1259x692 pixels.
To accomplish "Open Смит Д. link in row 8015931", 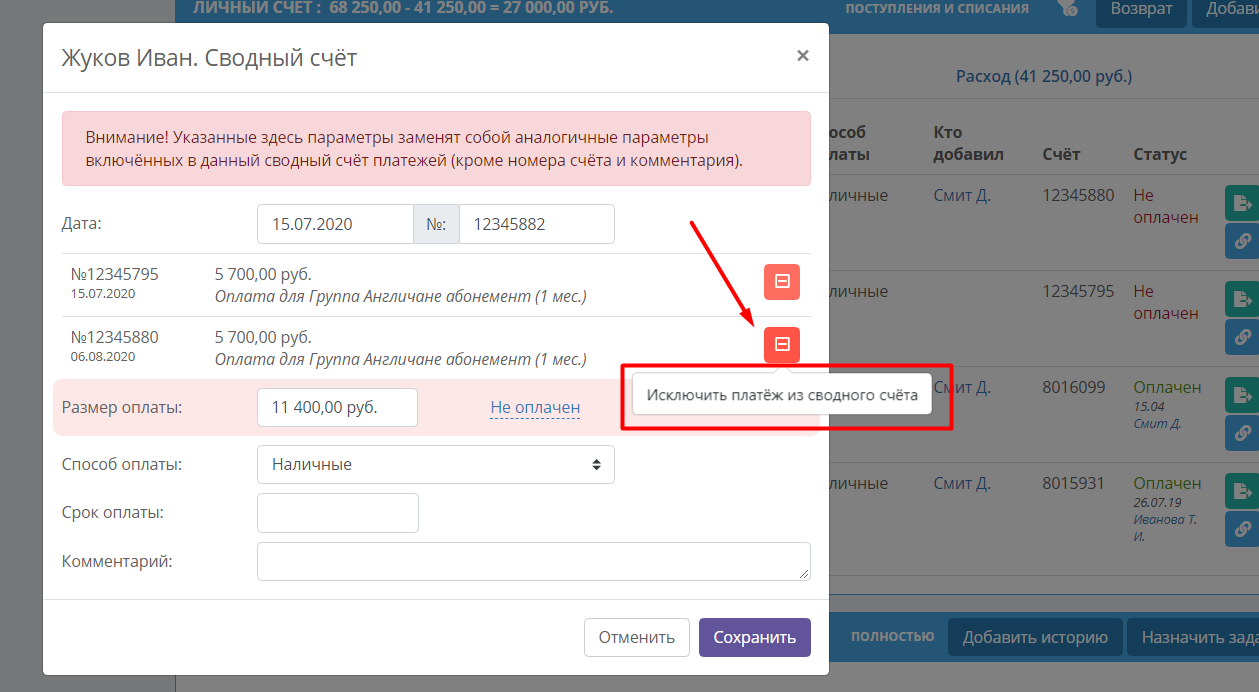I will pos(962,483).
